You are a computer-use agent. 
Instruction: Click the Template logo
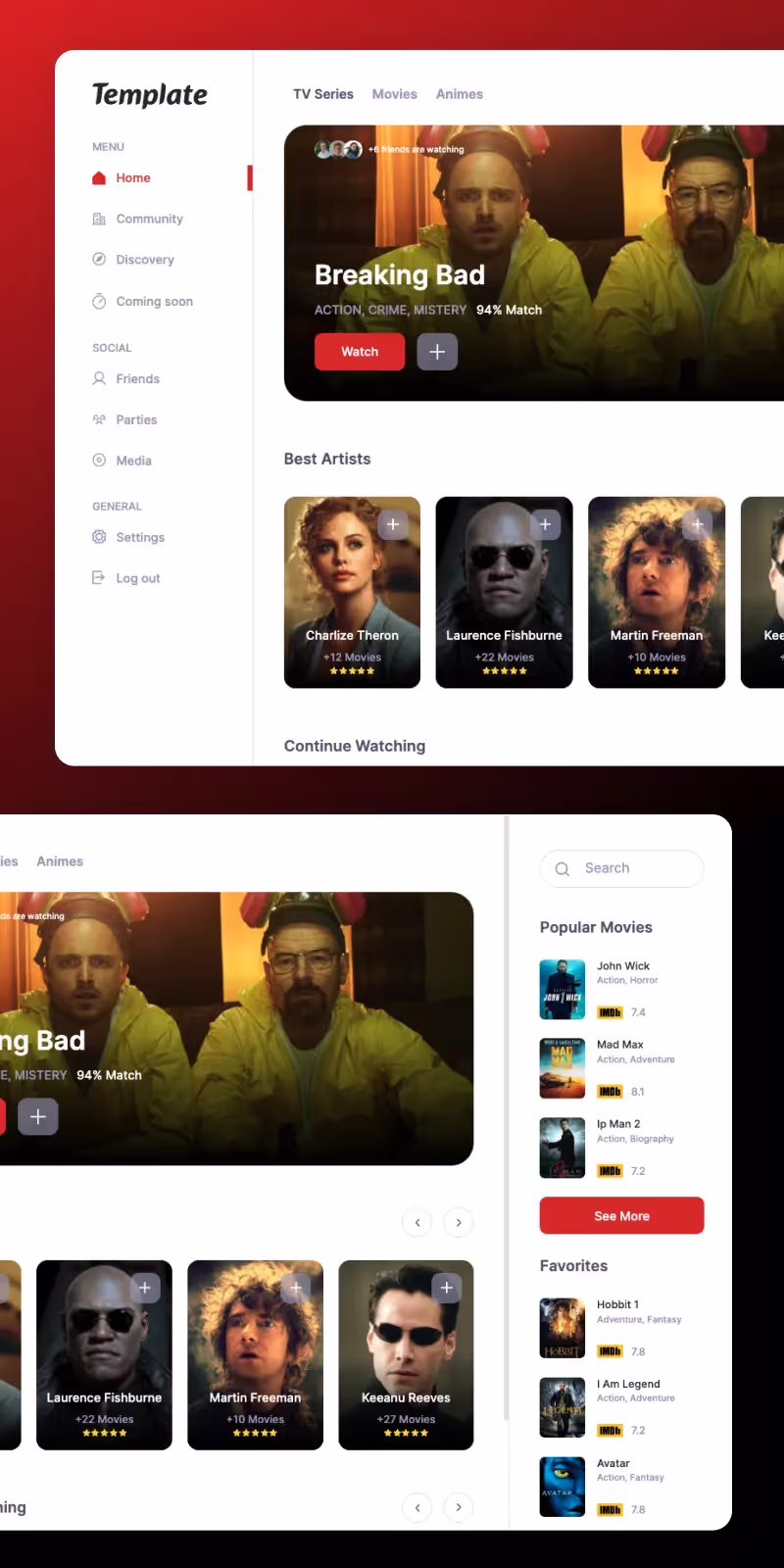click(150, 95)
